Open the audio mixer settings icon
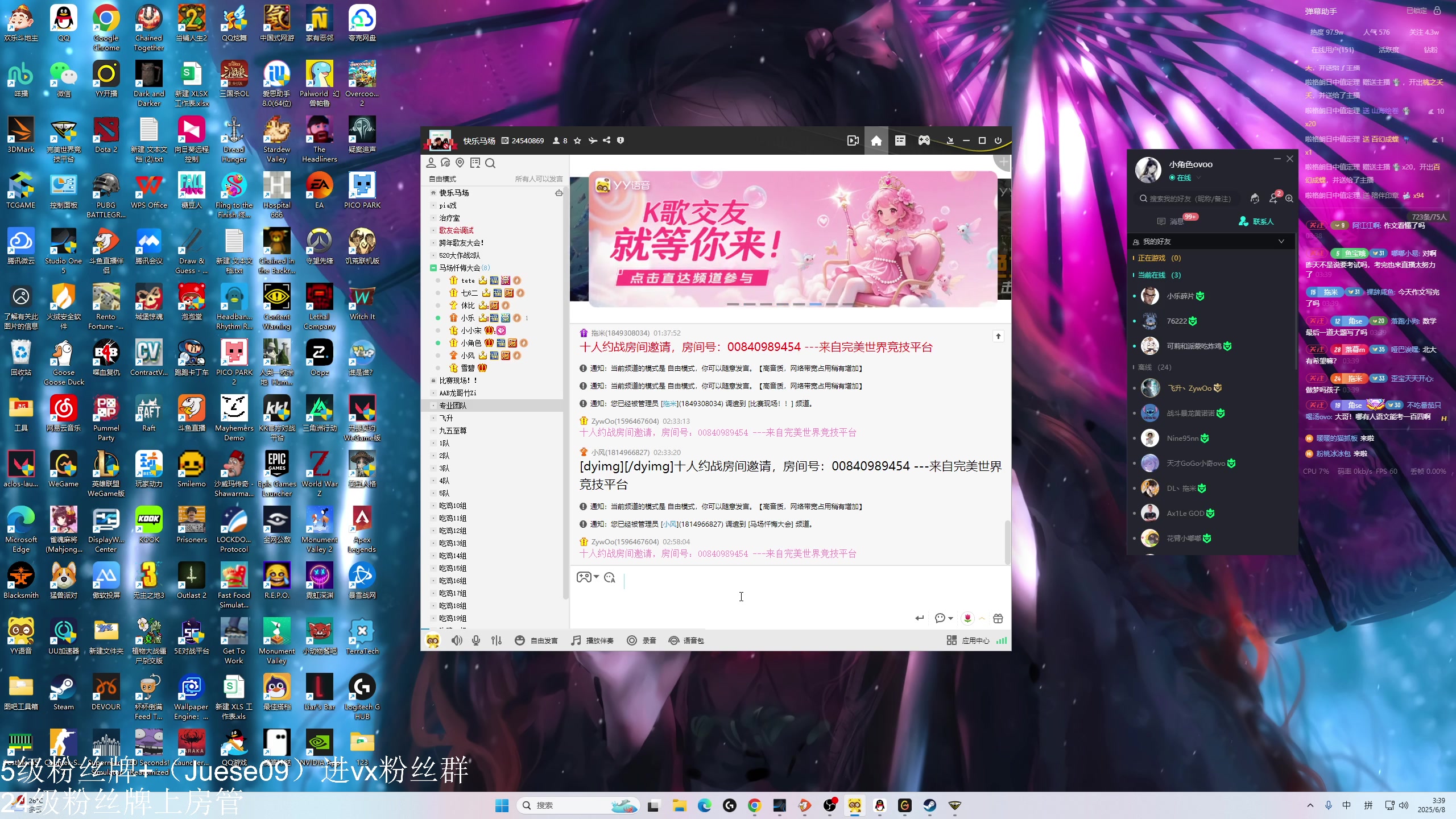The image size is (1456, 819). pyautogui.click(x=497, y=640)
